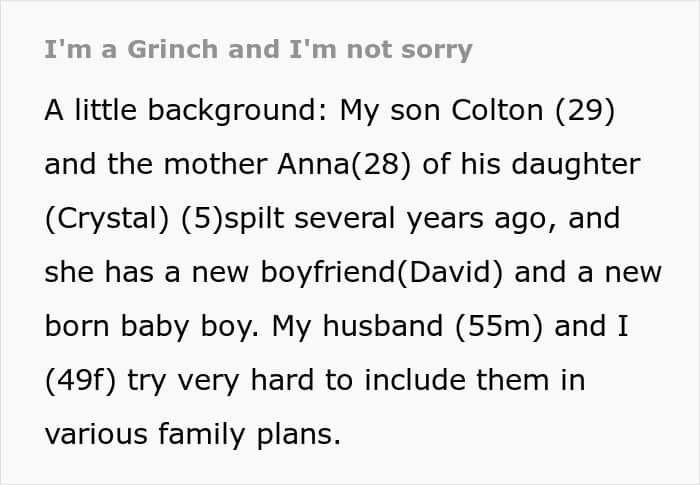
Task: Click the misspelled word "spilt"
Action: pyautogui.click(x=262, y=218)
